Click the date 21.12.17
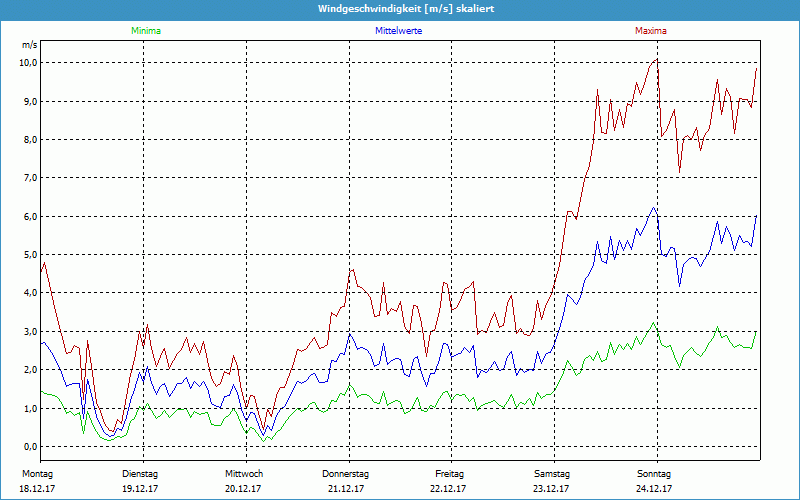Screen dimensions: 800x500 click(346, 489)
